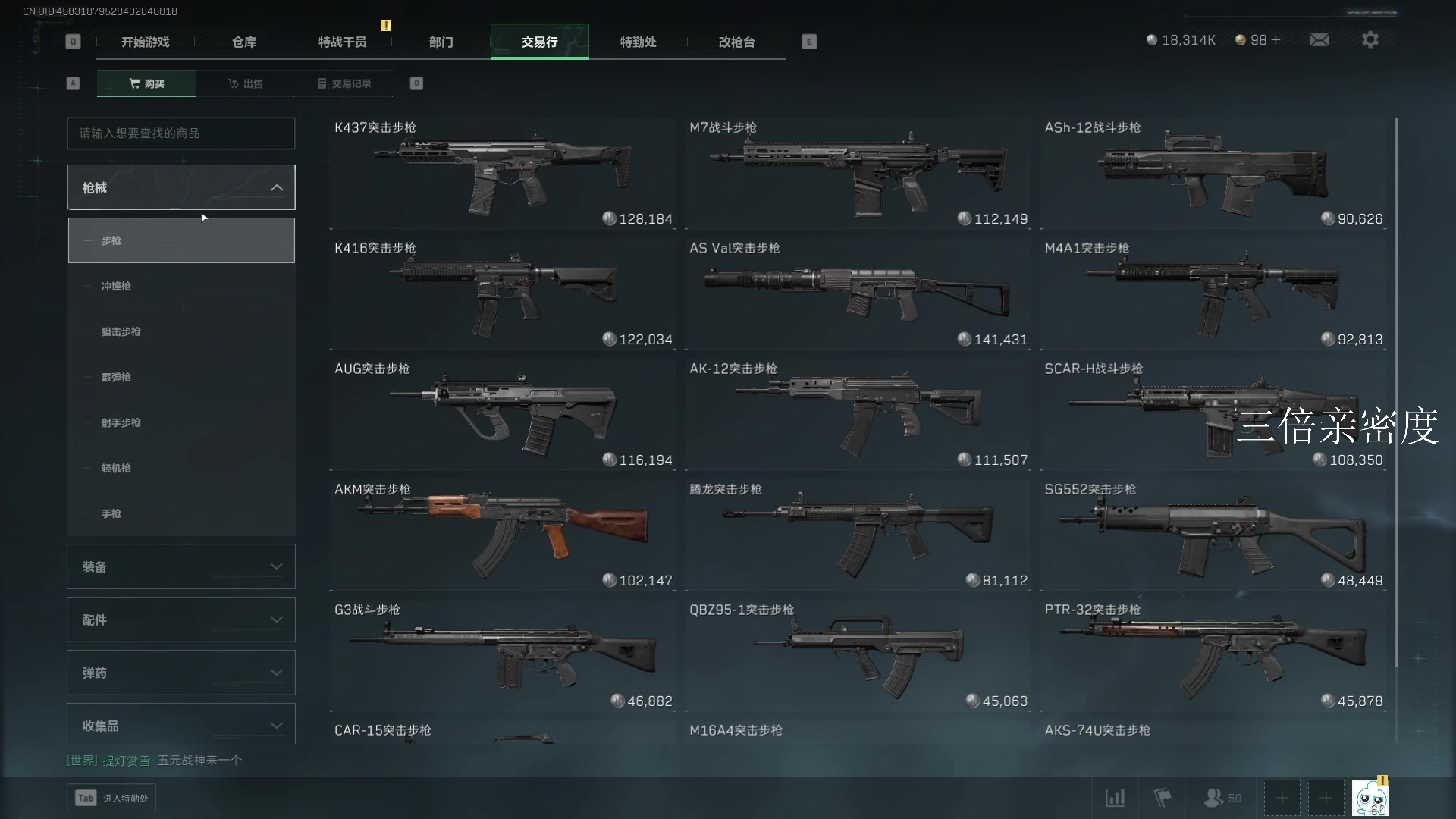Switch to the 仓库 tab

point(243,42)
